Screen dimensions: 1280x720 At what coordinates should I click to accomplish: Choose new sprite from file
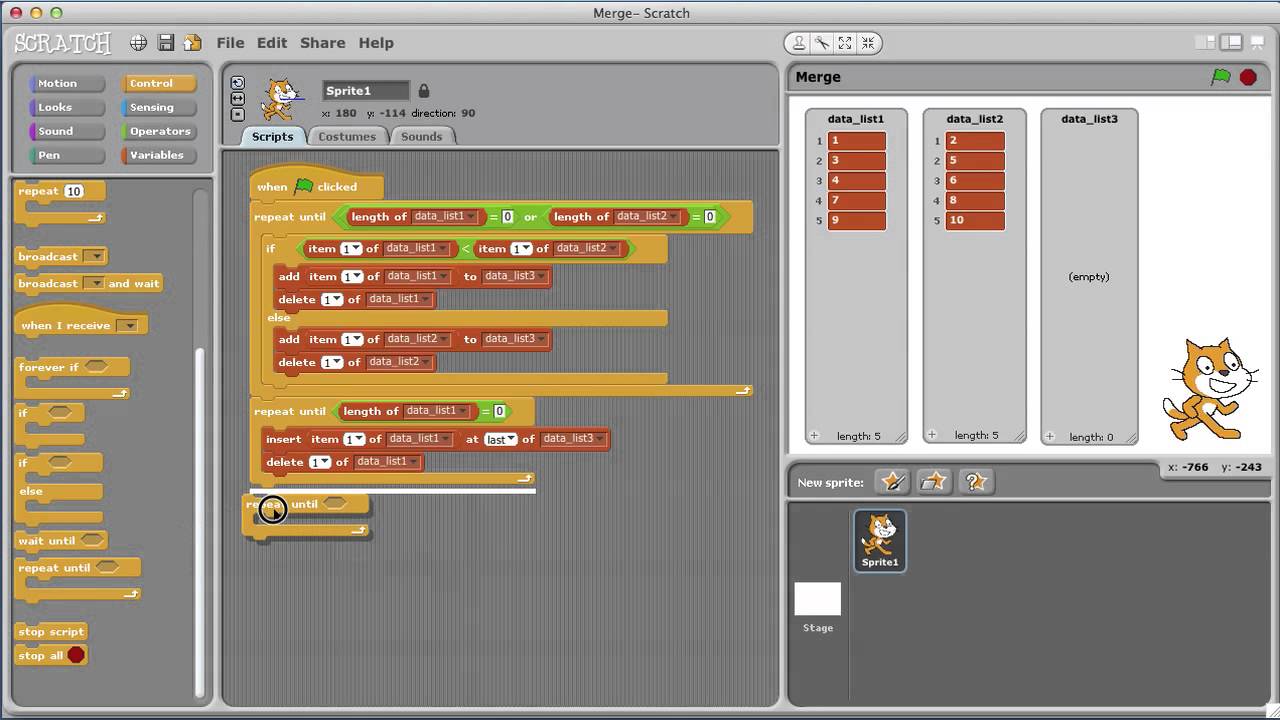(x=934, y=482)
